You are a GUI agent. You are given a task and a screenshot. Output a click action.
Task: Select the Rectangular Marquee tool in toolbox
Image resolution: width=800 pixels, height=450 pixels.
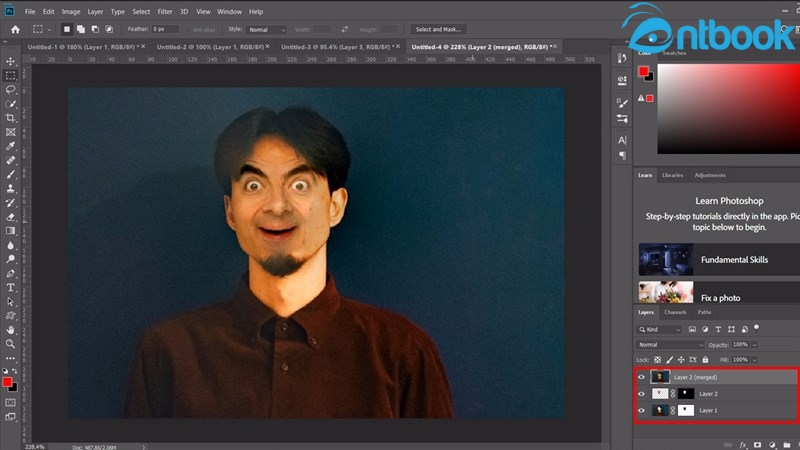pos(10,76)
